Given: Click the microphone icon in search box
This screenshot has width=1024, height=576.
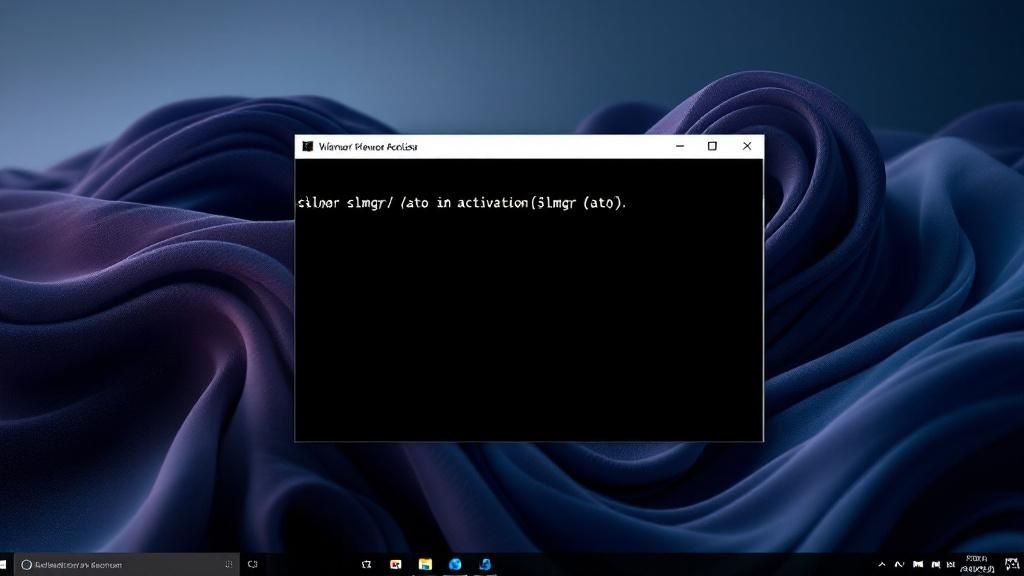Looking at the screenshot, I should pos(229,564).
